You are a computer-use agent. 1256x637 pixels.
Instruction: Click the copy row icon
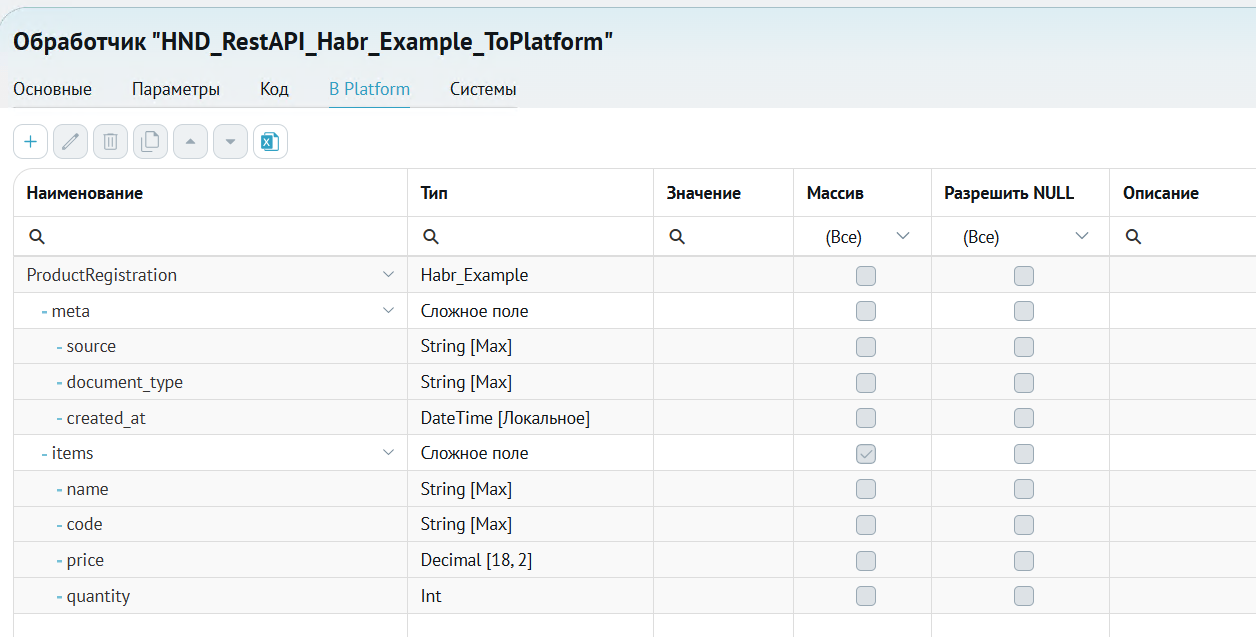click(x=150, y=142)
